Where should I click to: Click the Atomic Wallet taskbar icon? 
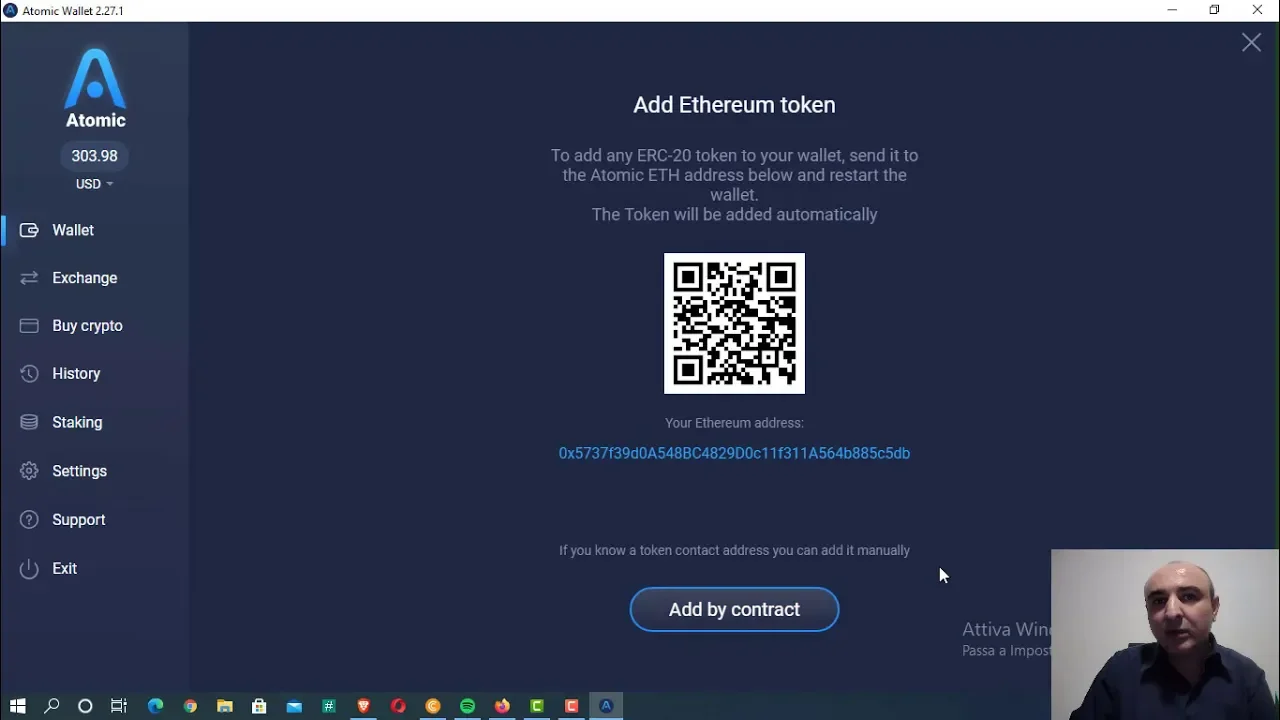[x=606, y=706]
